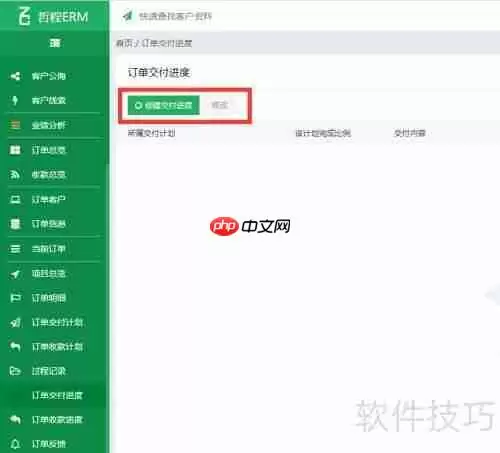Click the chart icon beside 订单交付计划
Image resolution: width=500 pixels, height=453 pixels.
click(x=15, y=322)
